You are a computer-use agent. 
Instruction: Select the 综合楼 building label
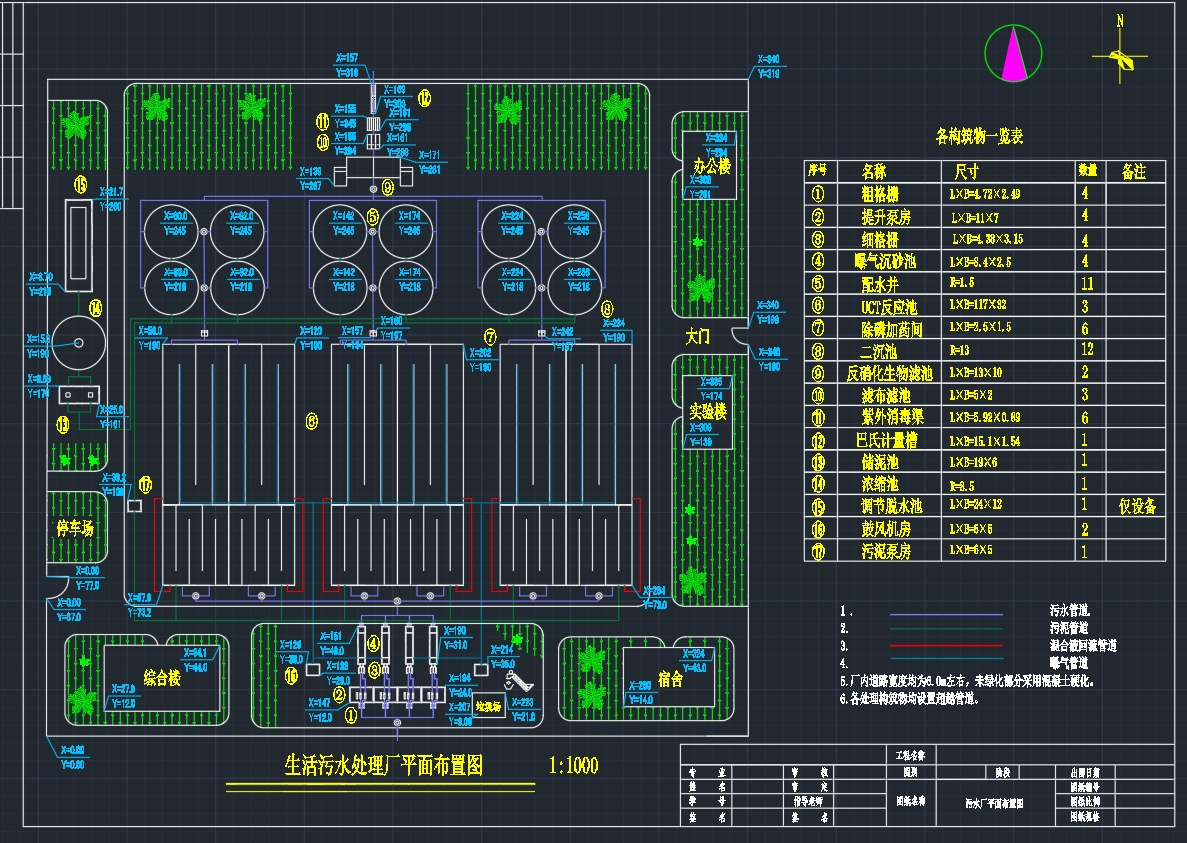[162, 677]
